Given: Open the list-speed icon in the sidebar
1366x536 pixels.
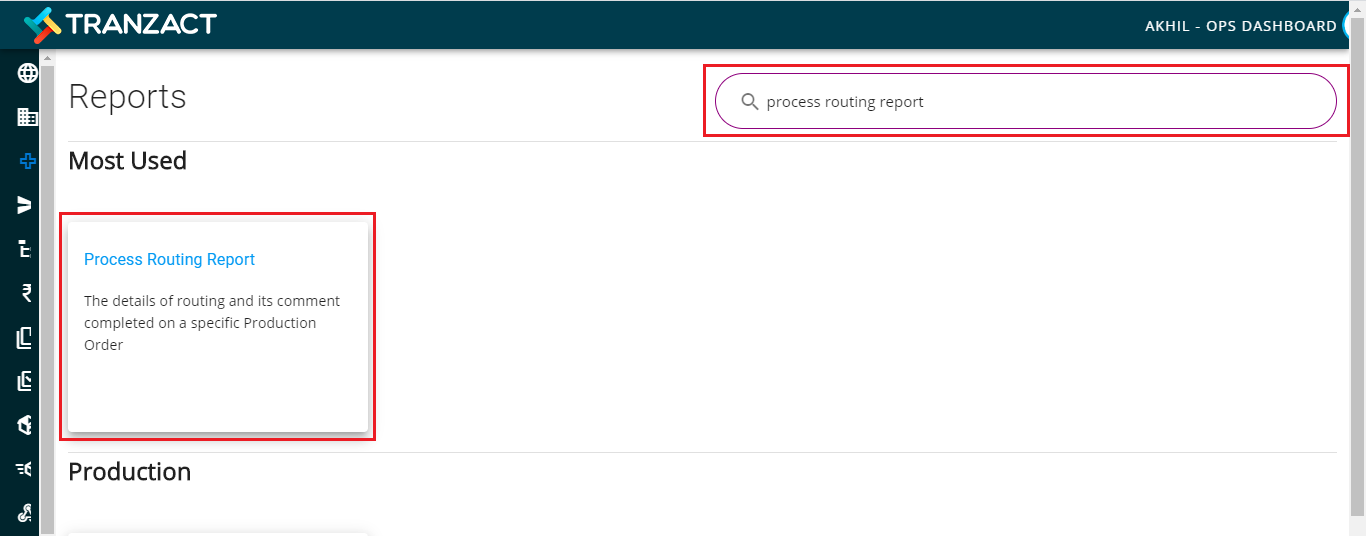Looking at the screenshot, I should [x=25, y=469].
